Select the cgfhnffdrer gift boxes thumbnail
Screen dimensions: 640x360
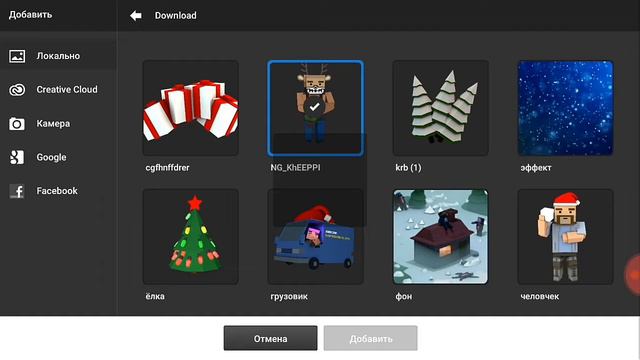coord(191,108)
